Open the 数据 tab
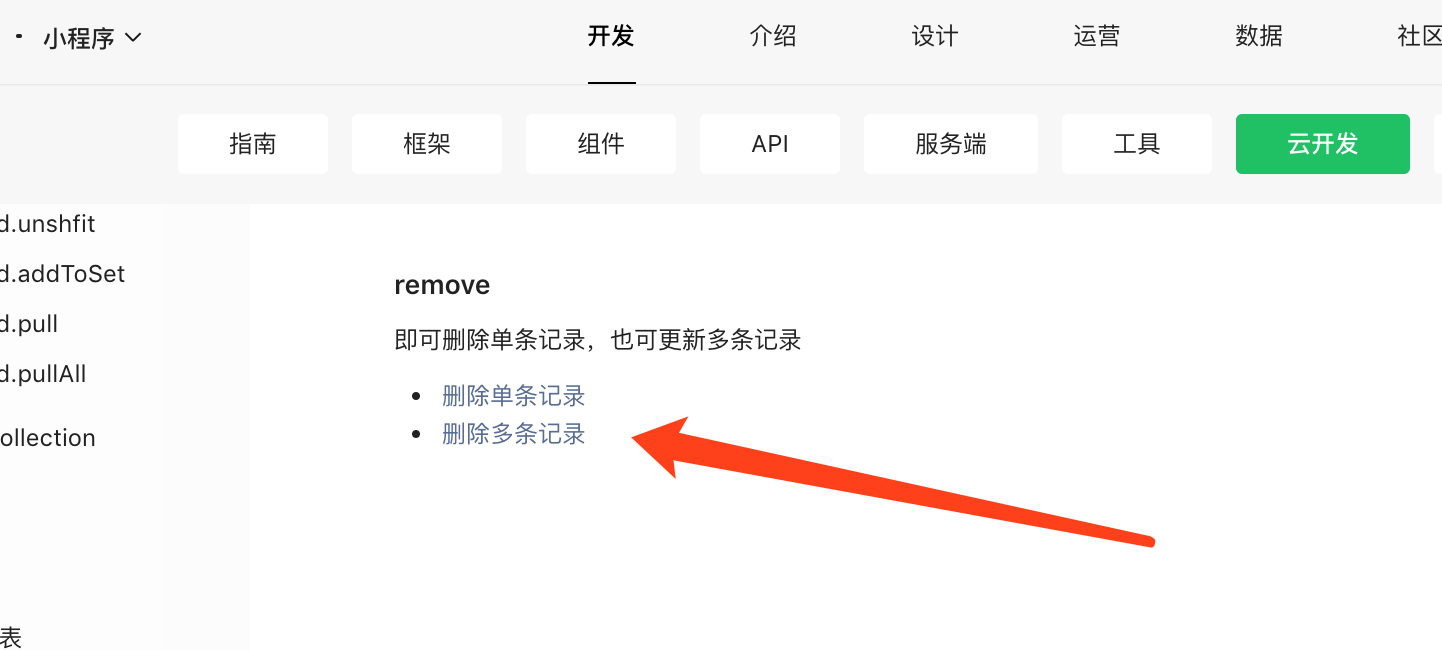1442x650 pixels. pos(1259,37)
